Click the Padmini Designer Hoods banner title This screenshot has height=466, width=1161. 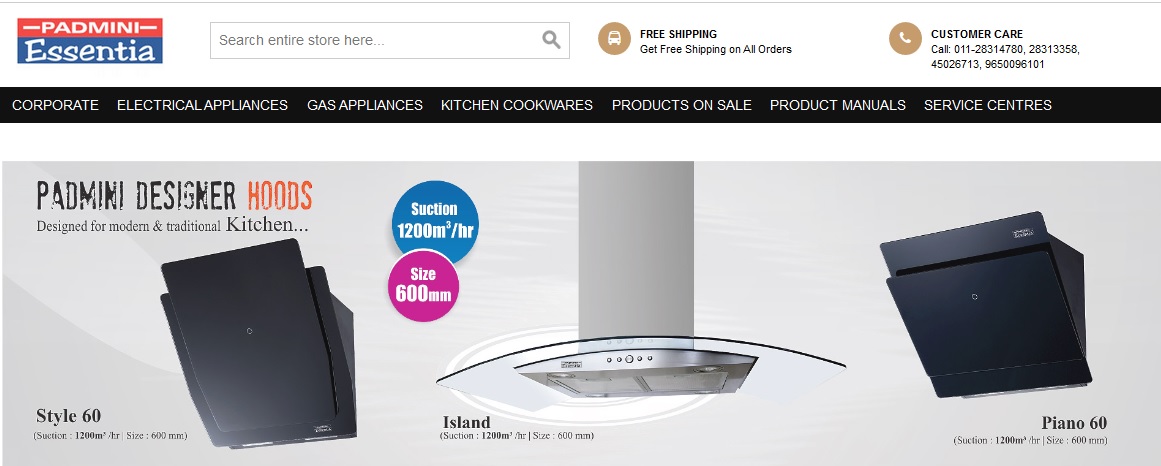coord(175,196)
